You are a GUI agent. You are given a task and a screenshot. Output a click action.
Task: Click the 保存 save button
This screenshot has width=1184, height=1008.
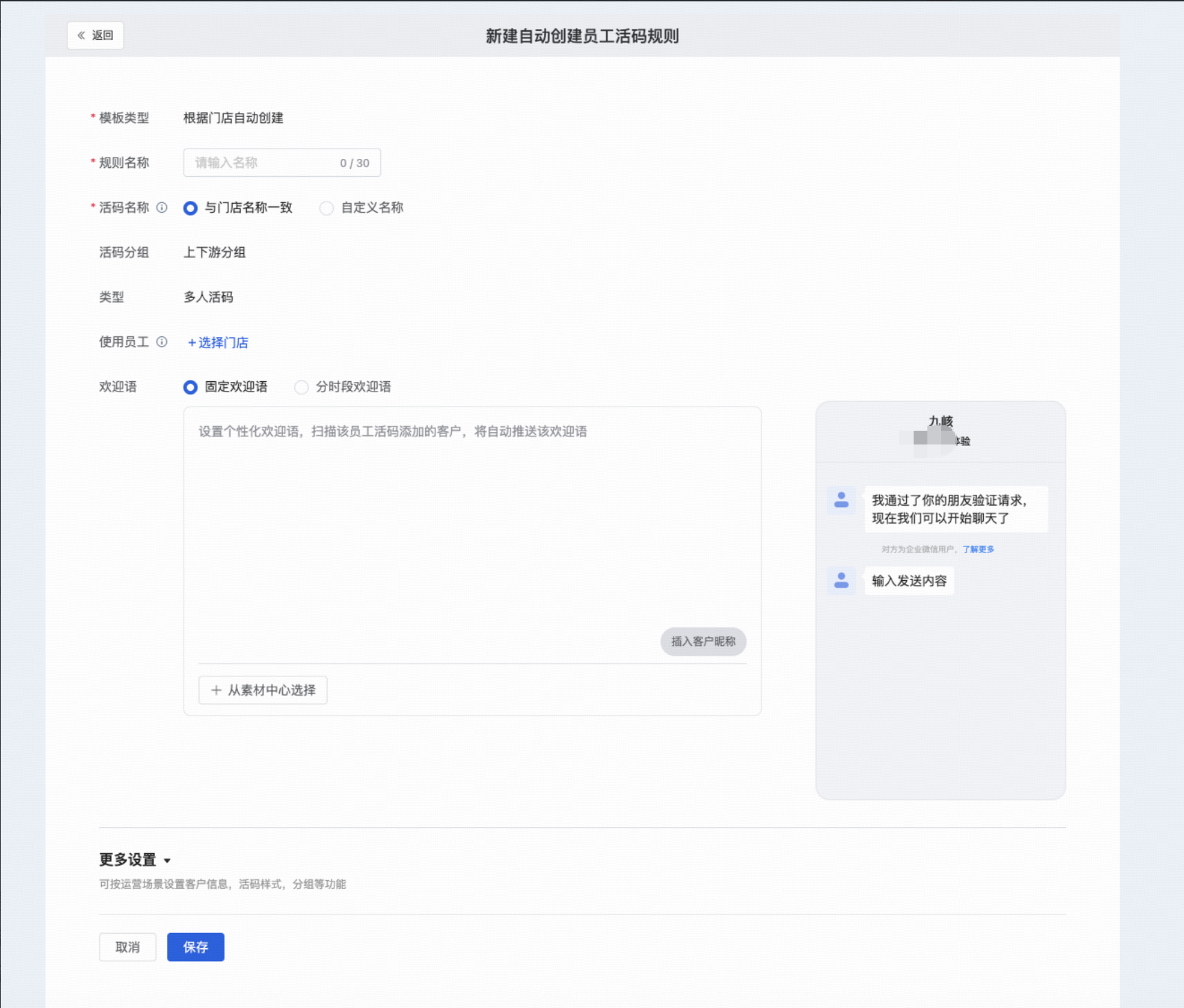click(195, 947)
